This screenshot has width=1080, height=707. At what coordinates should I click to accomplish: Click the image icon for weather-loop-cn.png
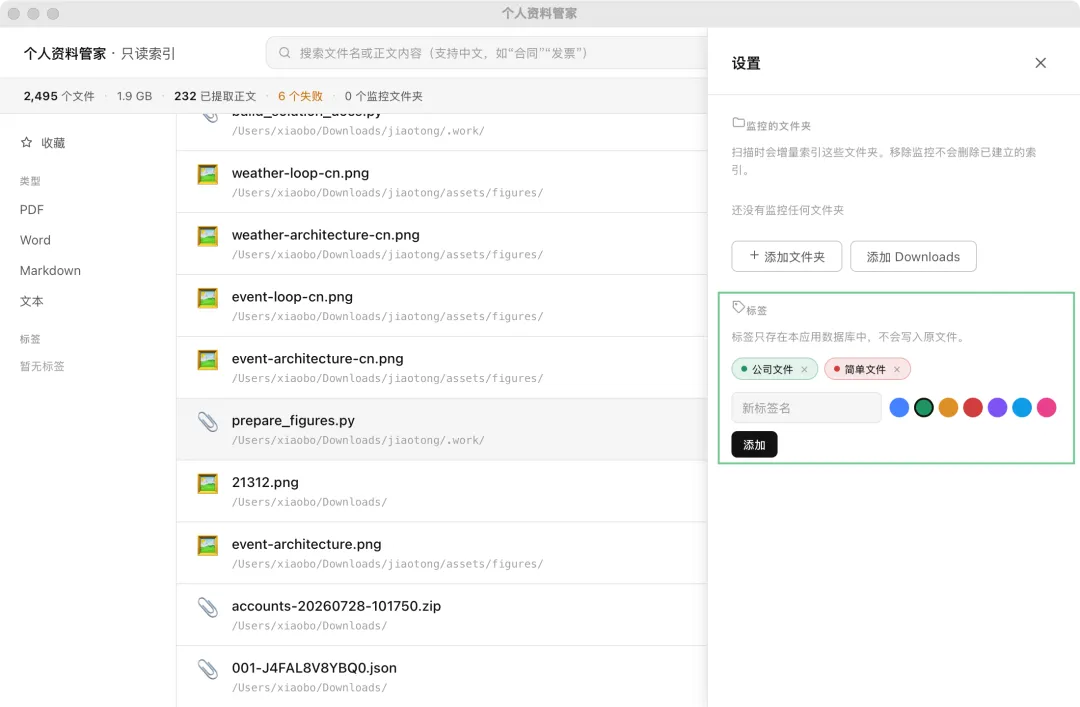207,174
